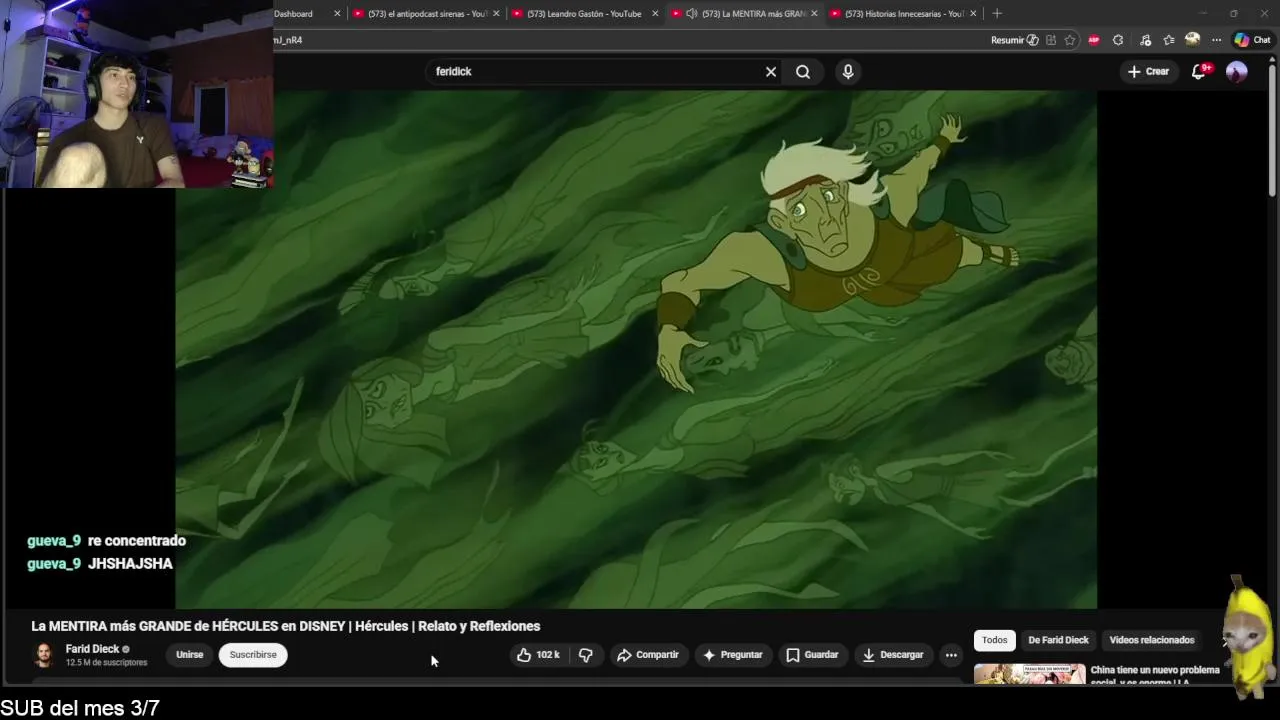
Task: Click the browser address bar URL text
Action: pos(288,40)
